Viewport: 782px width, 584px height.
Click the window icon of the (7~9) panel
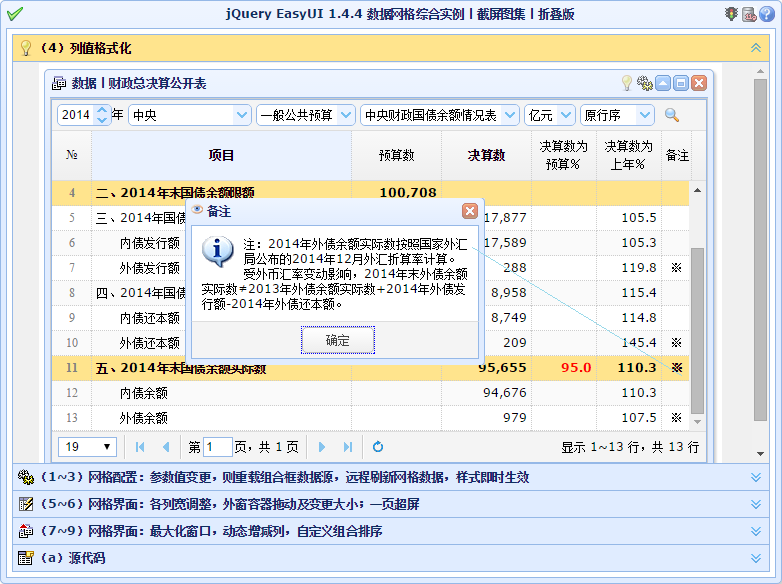coord(26,531)
